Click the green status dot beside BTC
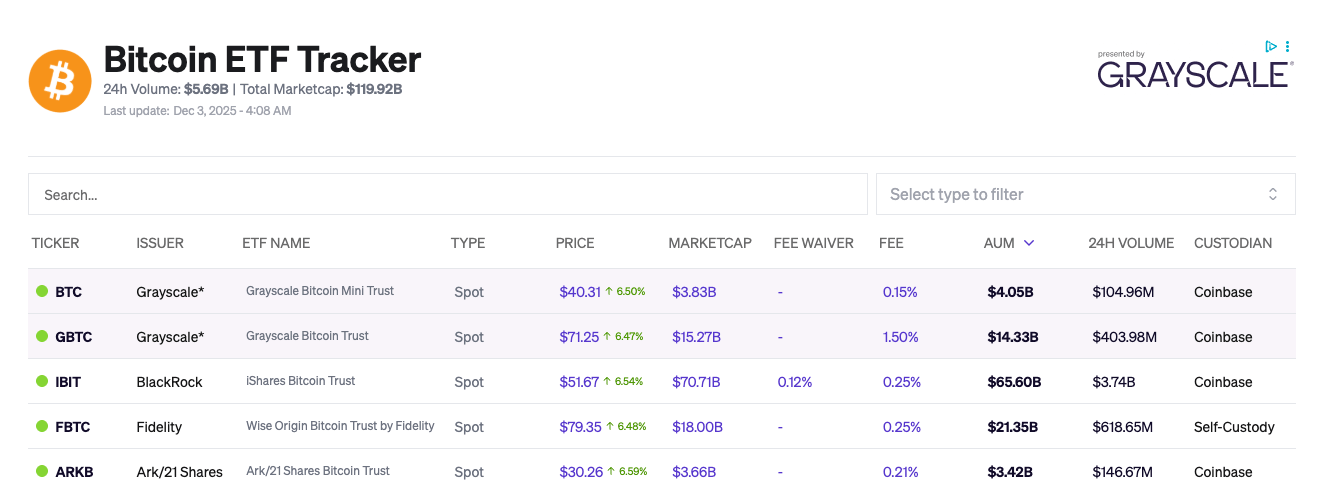Screen dimensions: 1321x493 tap(42, 292)
